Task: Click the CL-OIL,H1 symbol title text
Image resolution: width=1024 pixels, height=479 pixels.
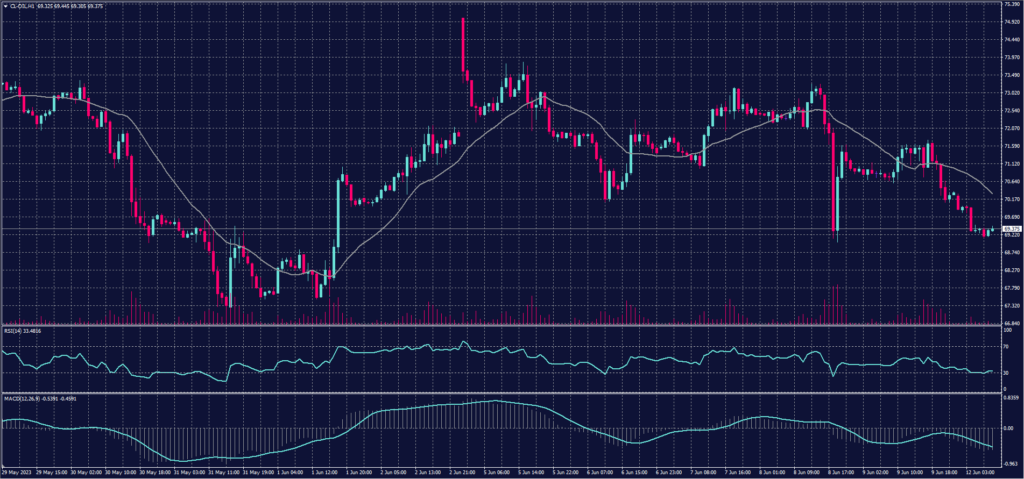Action: [22, 6]
